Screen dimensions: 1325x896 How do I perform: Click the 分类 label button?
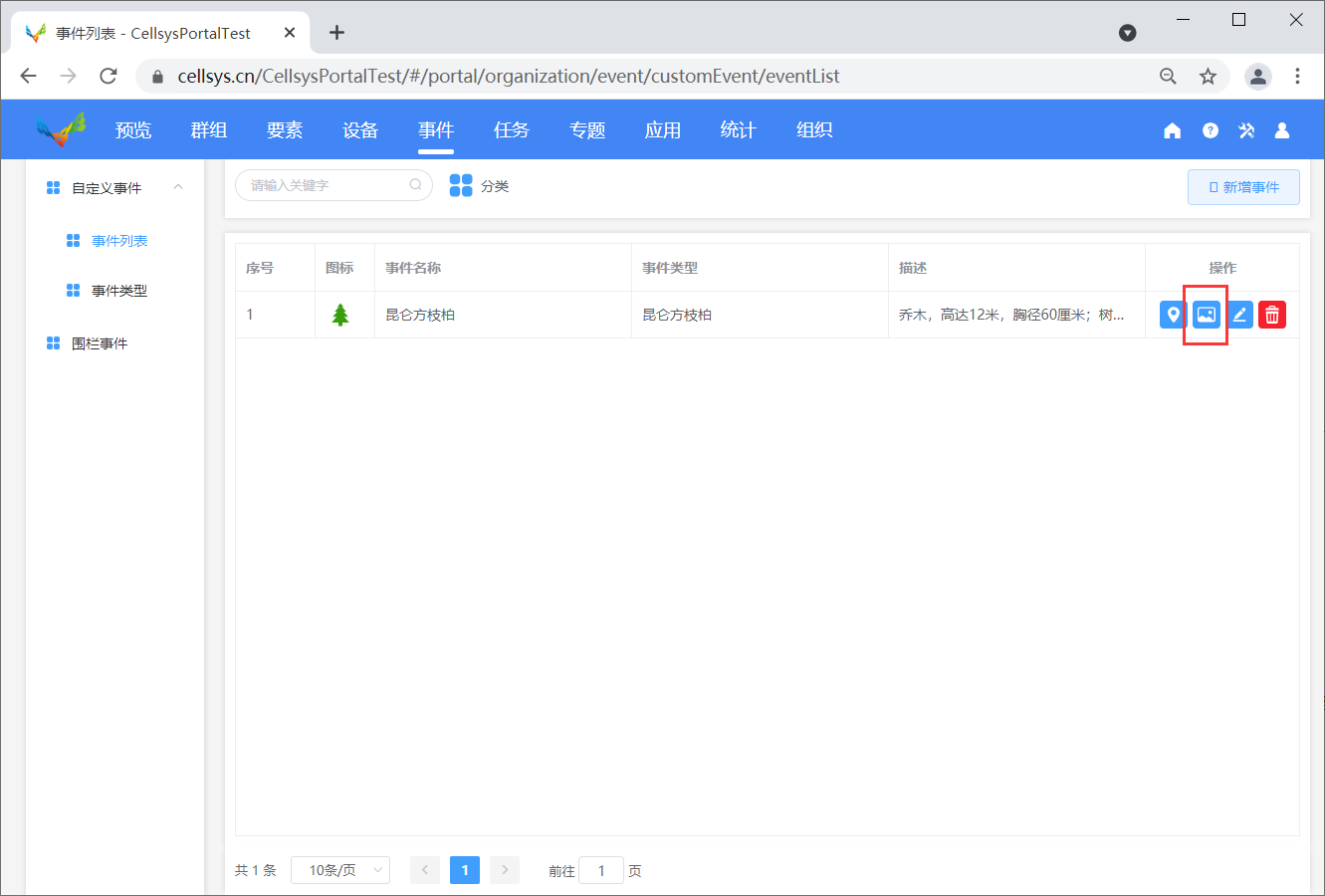click(x=495, y=186)
